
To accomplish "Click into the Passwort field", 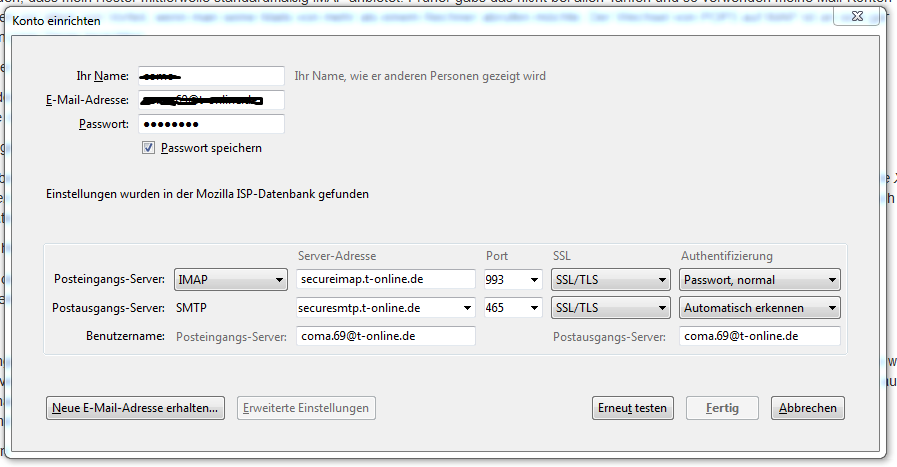I will 210,124.
